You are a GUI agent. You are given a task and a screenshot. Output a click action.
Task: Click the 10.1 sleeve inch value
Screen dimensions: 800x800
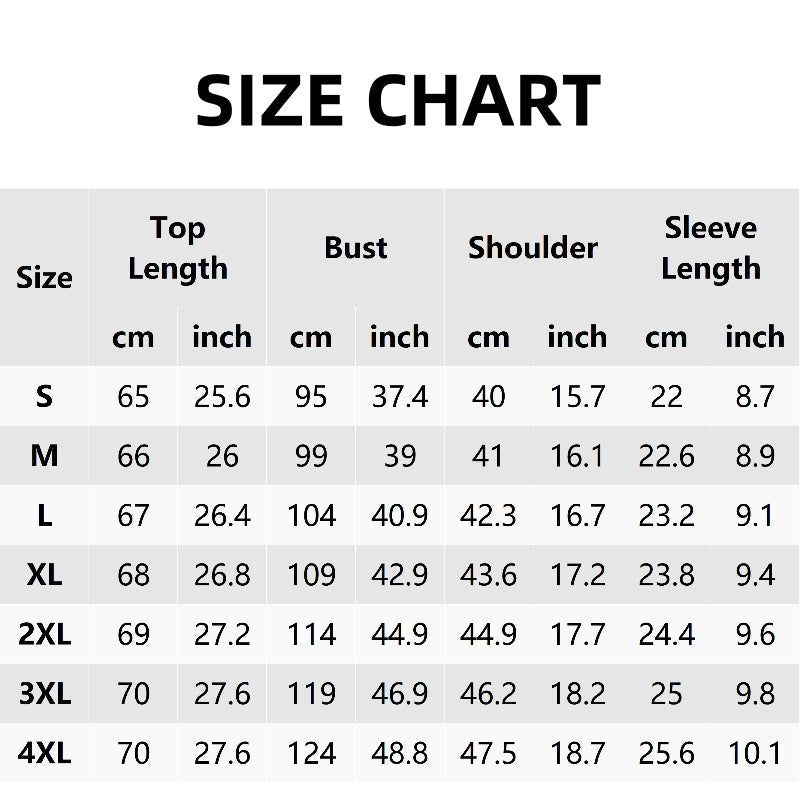755,754
